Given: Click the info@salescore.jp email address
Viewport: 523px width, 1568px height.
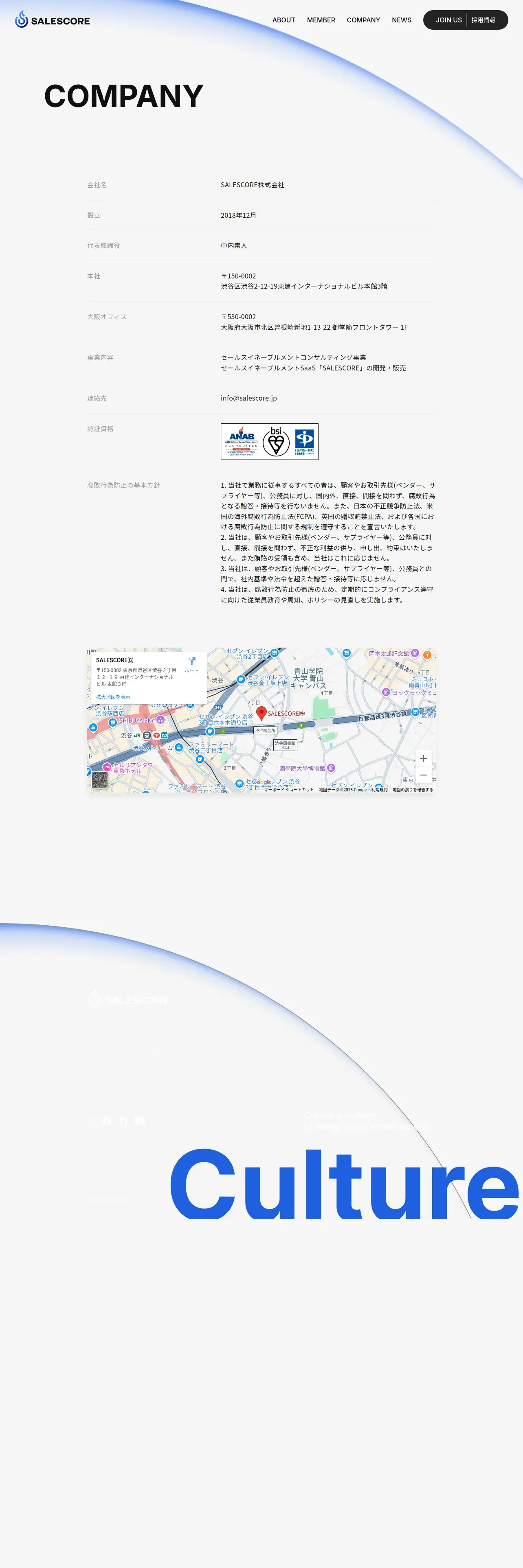Looking at the screenshot, I should 248,398.
